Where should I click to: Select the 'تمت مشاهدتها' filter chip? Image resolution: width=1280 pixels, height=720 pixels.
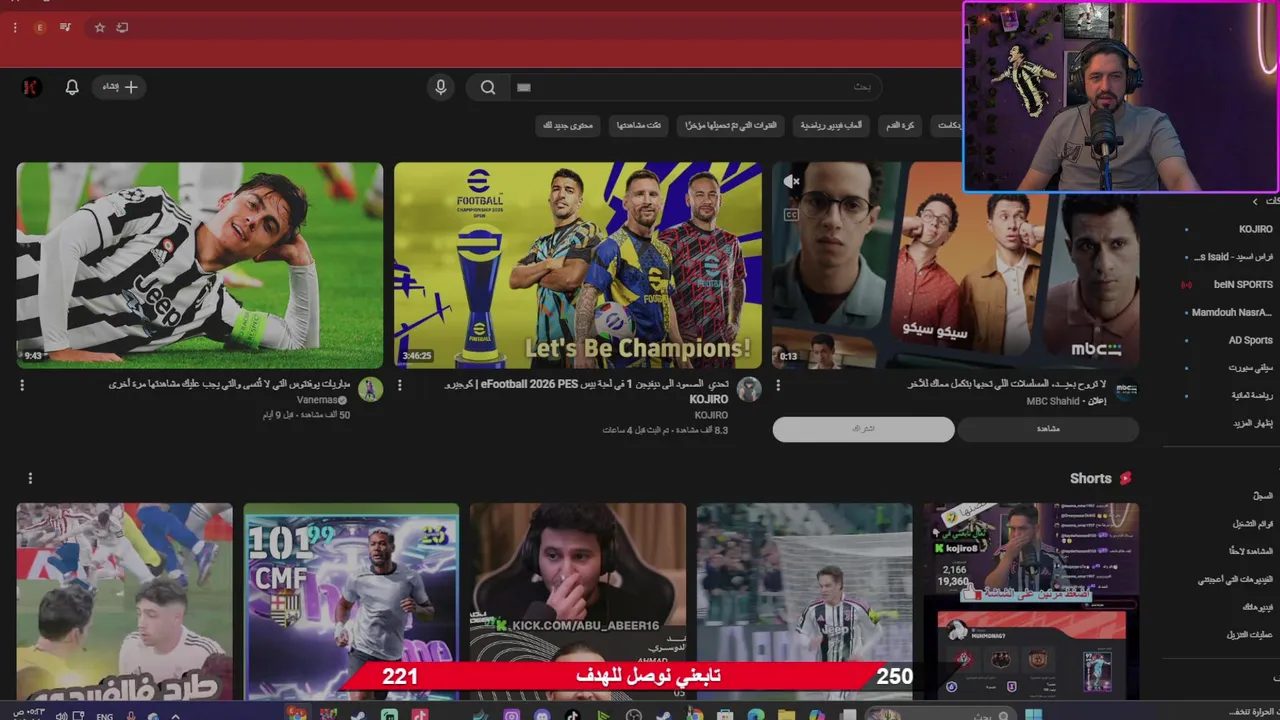point(639,126)
